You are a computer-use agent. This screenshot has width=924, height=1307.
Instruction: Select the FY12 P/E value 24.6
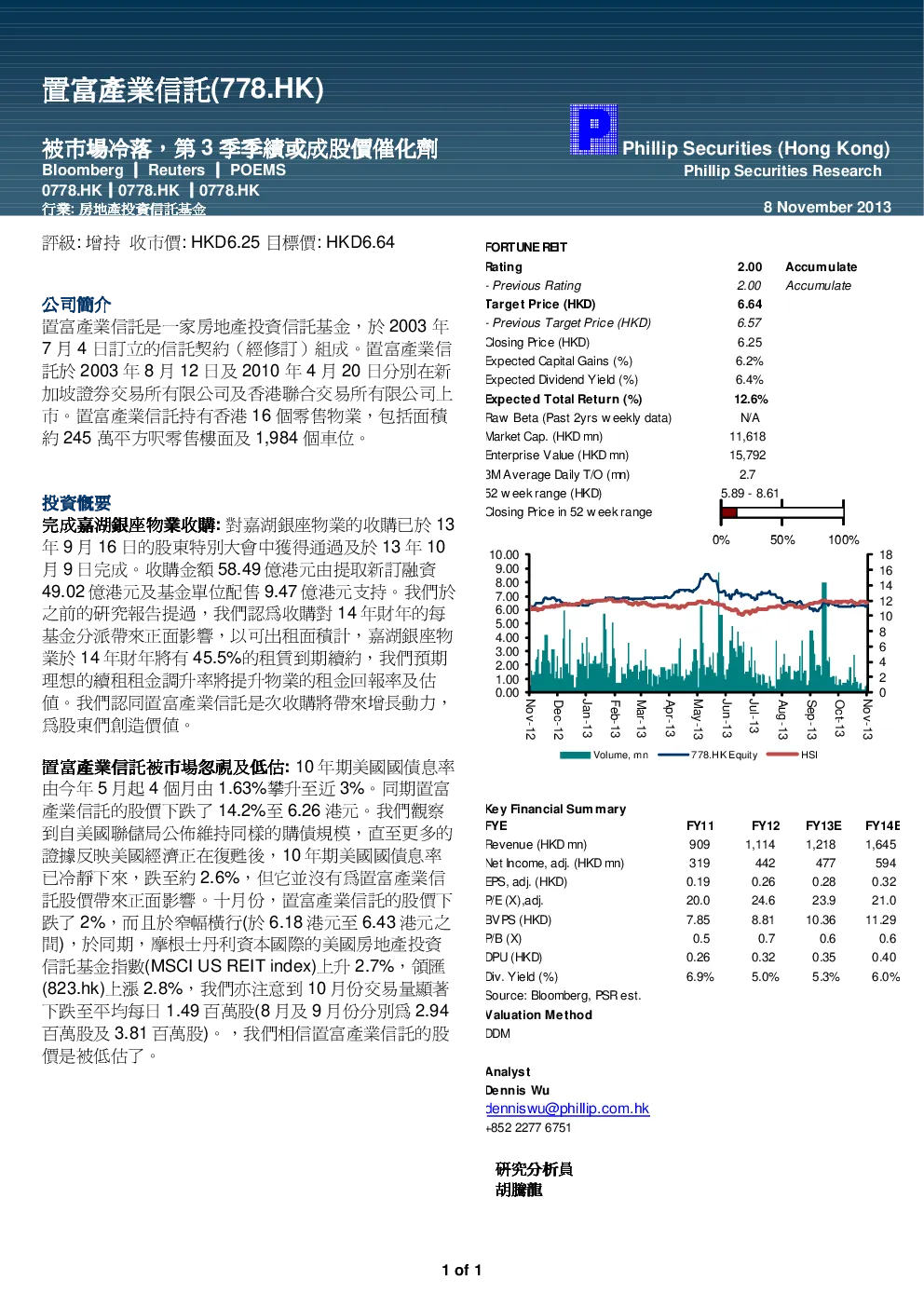(764, 900)
